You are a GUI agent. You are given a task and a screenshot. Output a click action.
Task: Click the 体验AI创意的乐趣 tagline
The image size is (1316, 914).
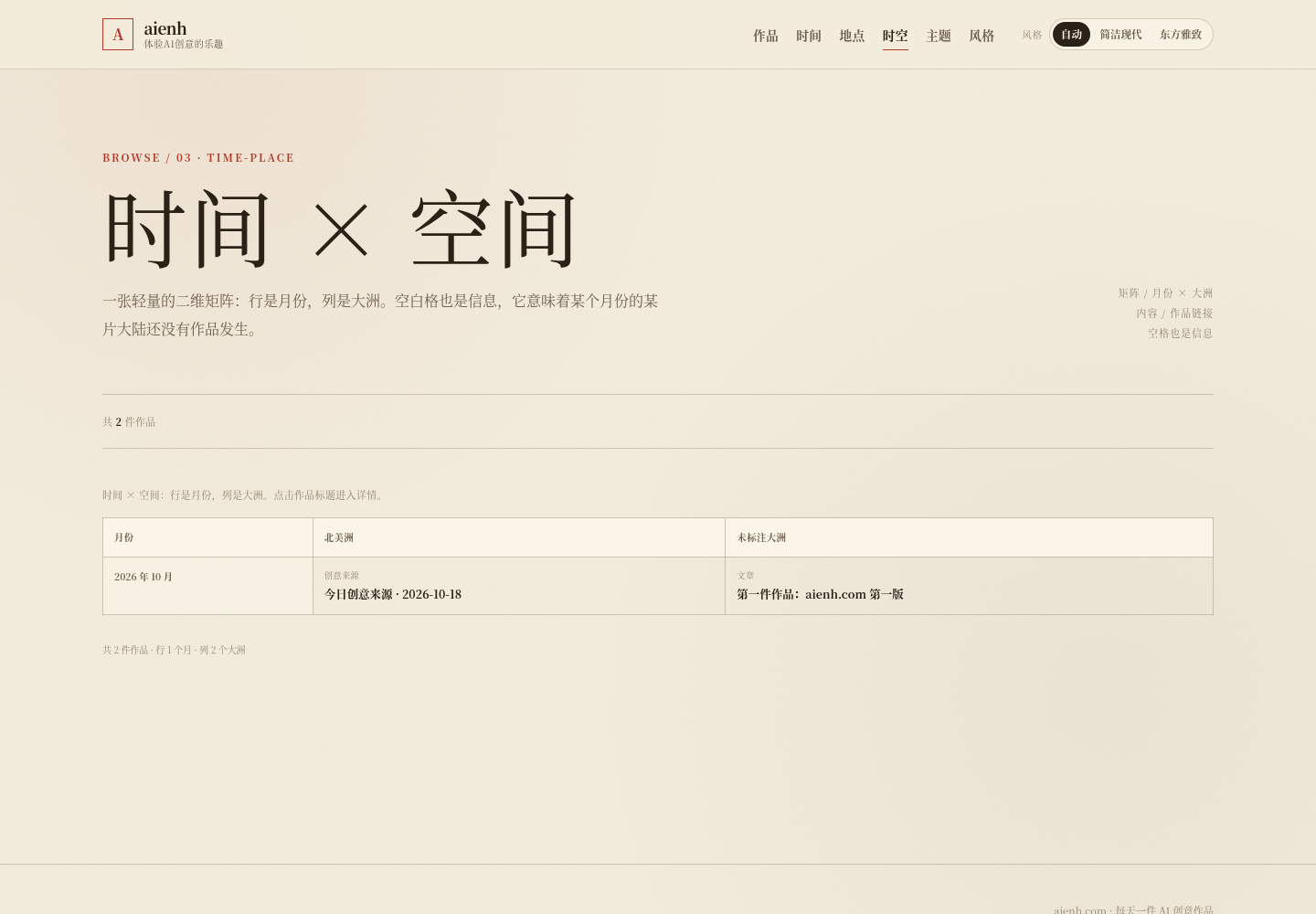[184, 44]
